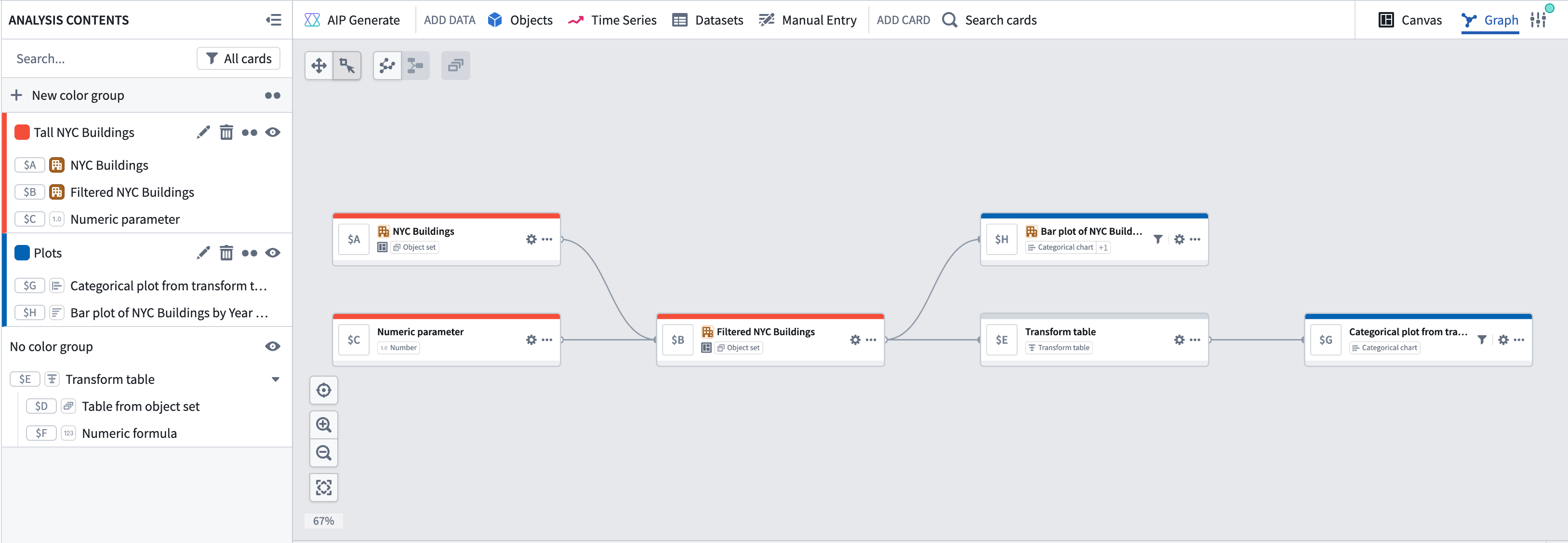Switch to the select tool in graph toolbar

[347, 65]
